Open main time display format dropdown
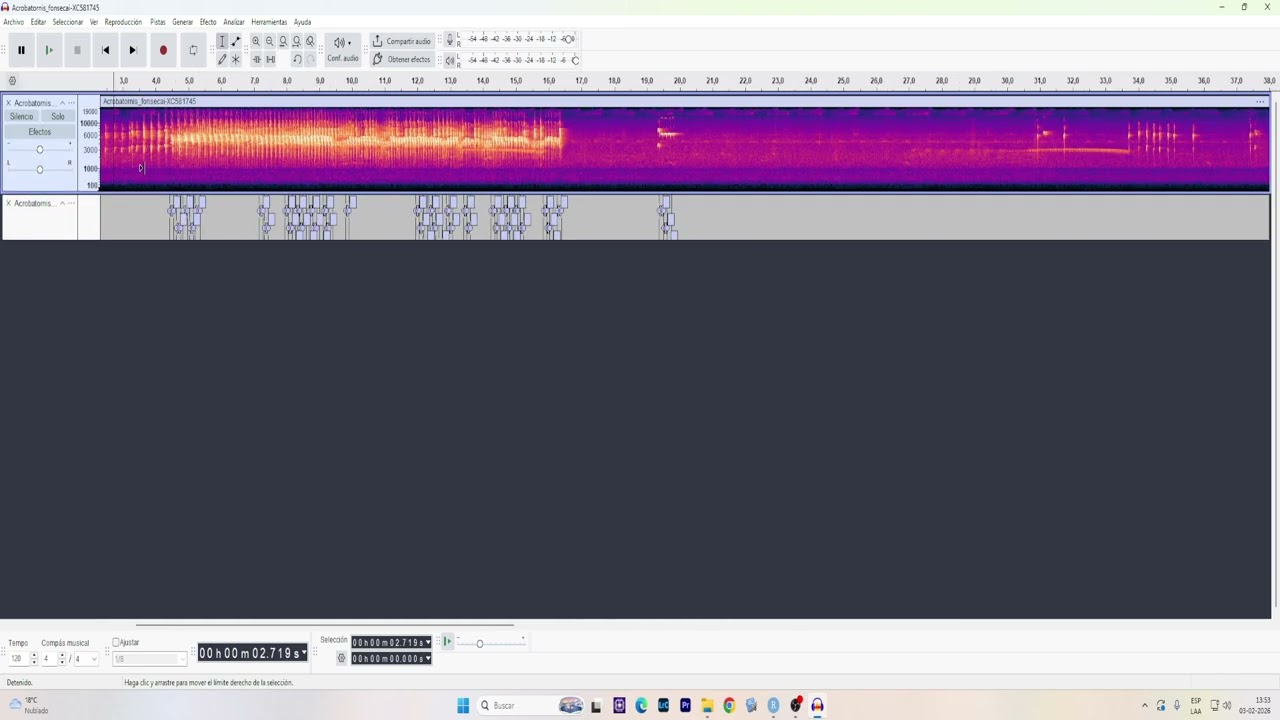This screenshot has width=1280, height=720. (x=304, y=653)
